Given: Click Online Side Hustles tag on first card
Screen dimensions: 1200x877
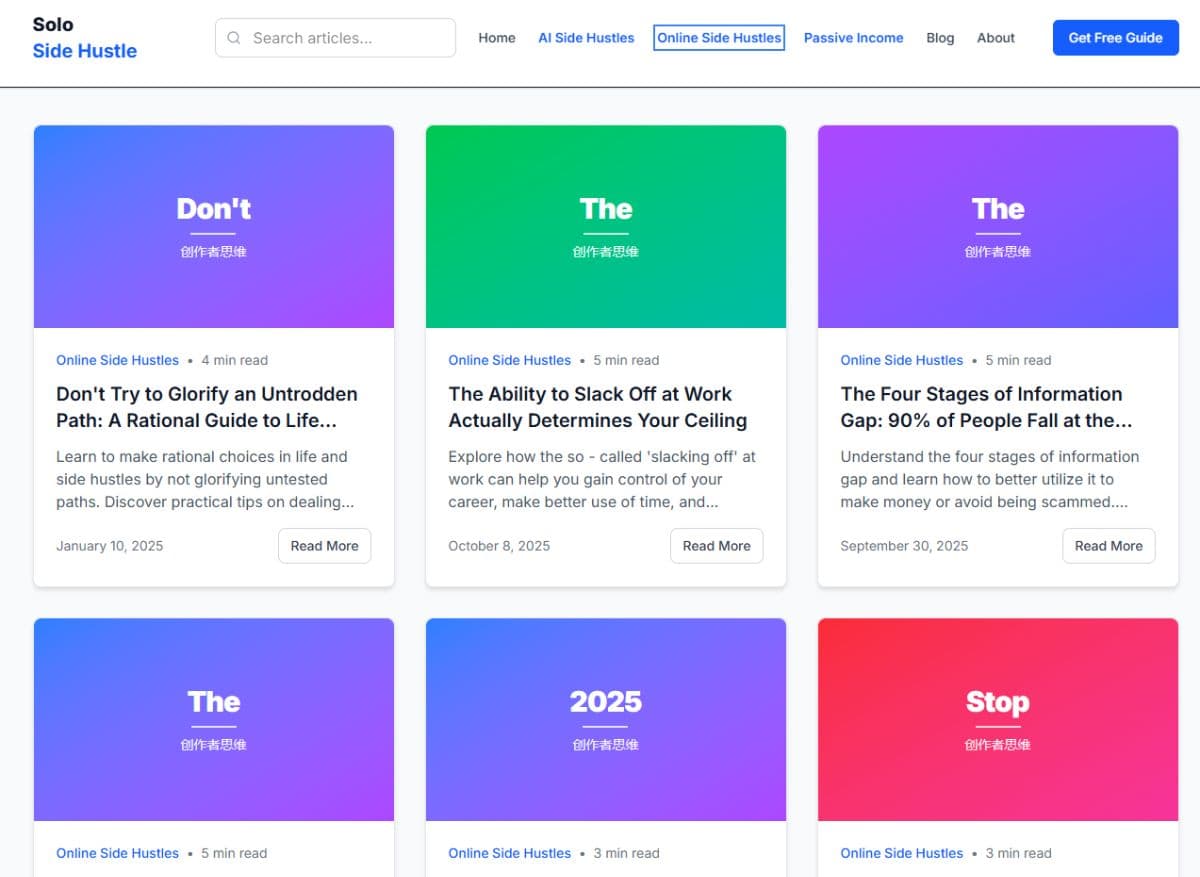Looking at the screenshot, I should click(117, 360).
